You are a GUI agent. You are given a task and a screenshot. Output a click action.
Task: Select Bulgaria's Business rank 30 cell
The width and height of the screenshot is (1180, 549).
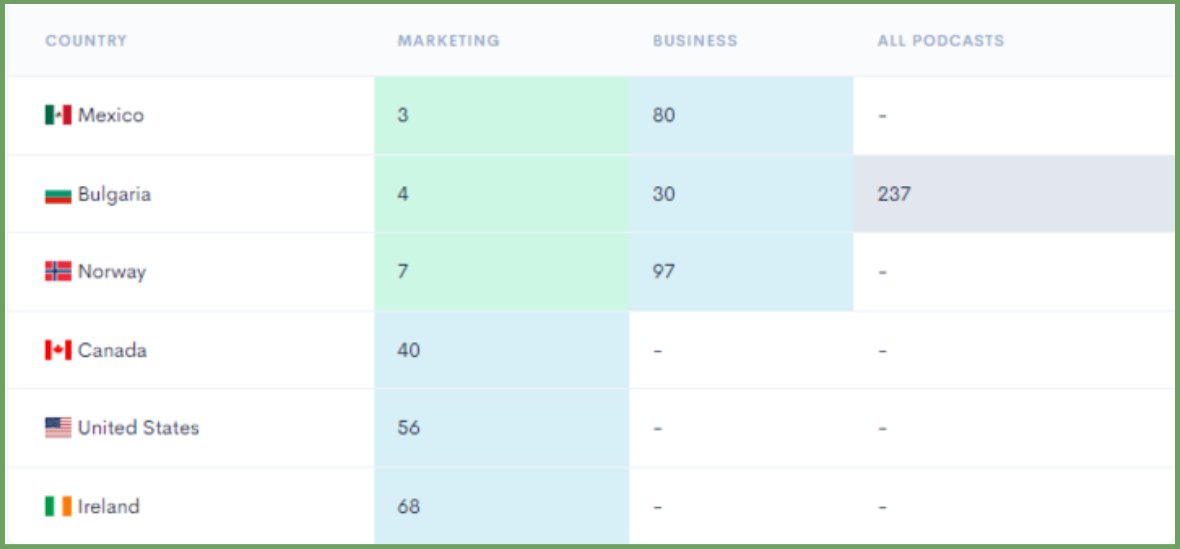pyautogui.click(x=741, y=194)
